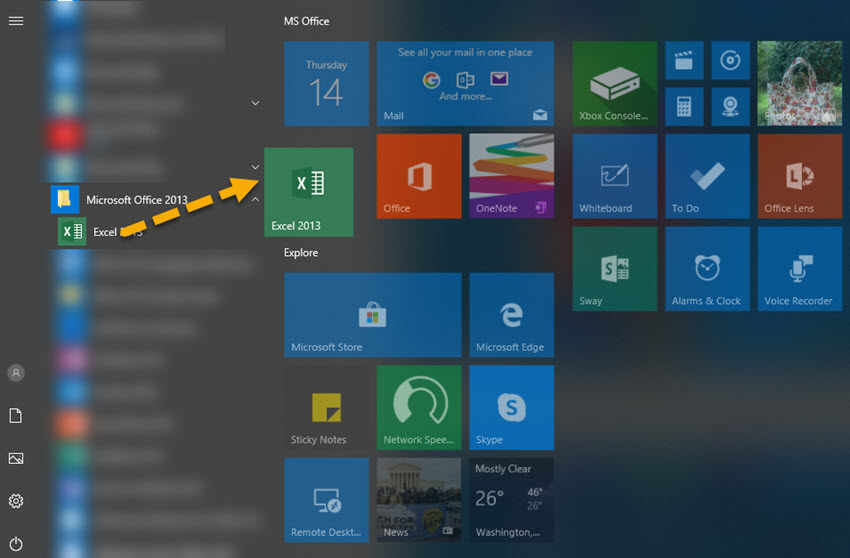Open the Thursday 14 calendar tile
This screenshot has height=558, width=850.
coord(326,84)
